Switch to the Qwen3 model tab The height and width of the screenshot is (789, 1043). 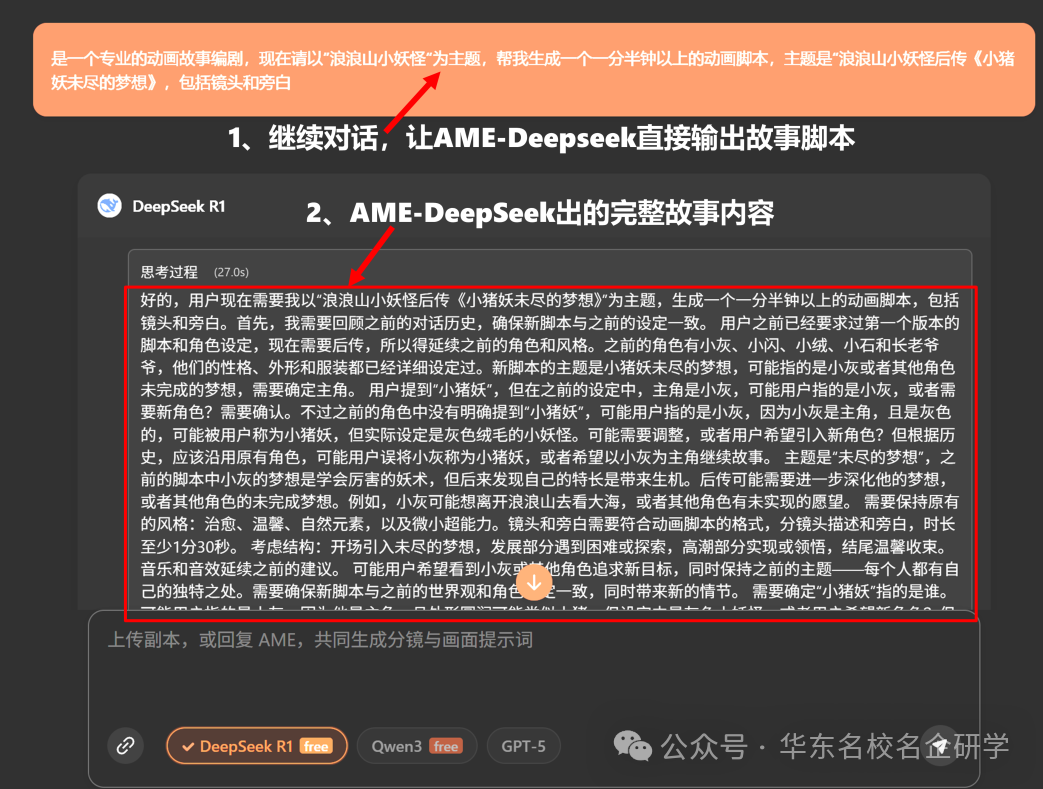coord(416,745)
